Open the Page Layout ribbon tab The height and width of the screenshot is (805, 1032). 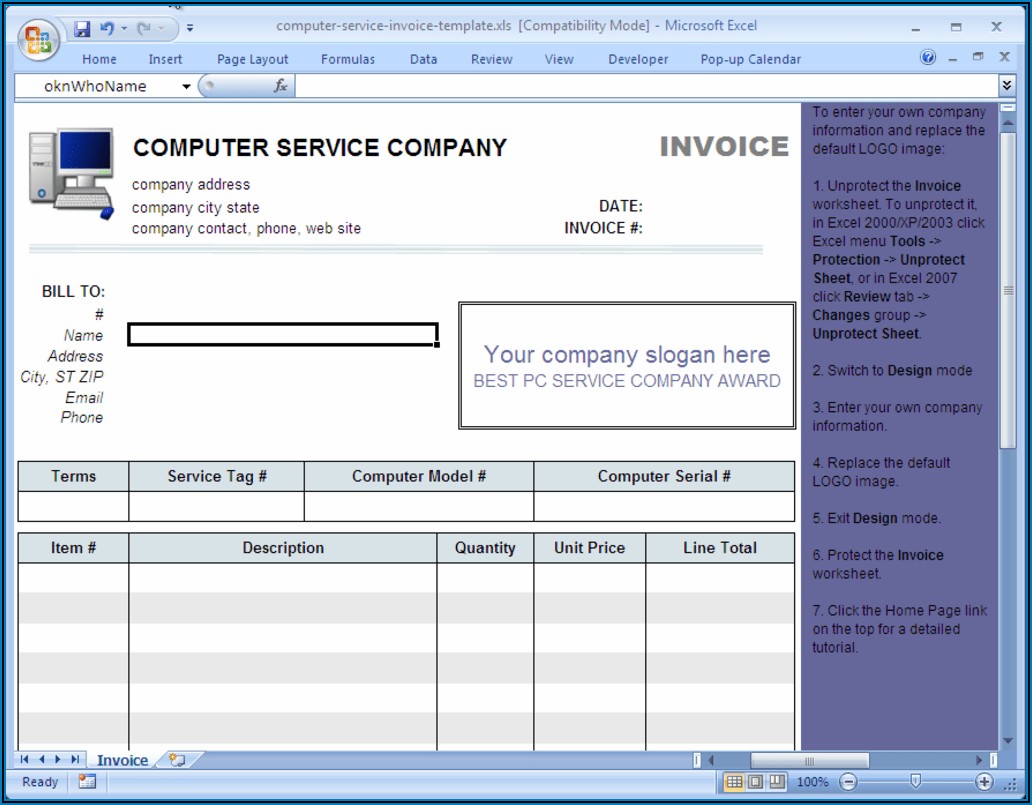(252, 59)
